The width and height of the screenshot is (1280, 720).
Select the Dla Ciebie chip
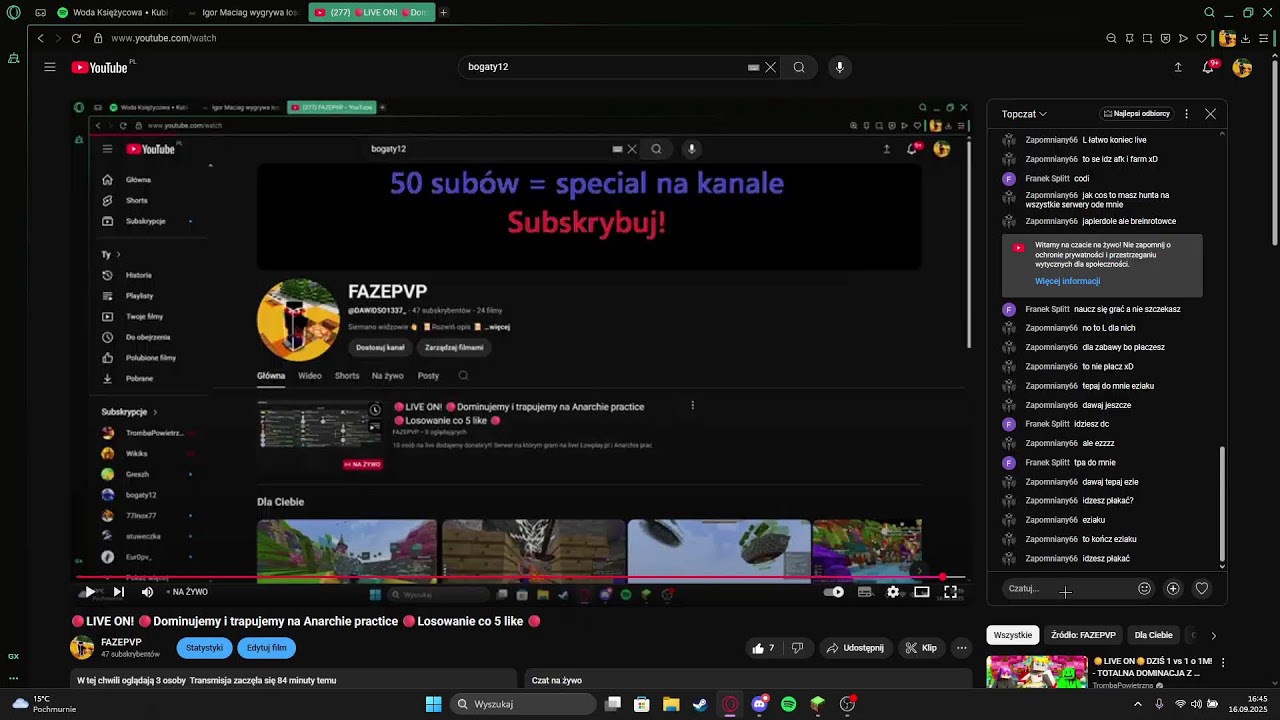(x=1153, y=635)
